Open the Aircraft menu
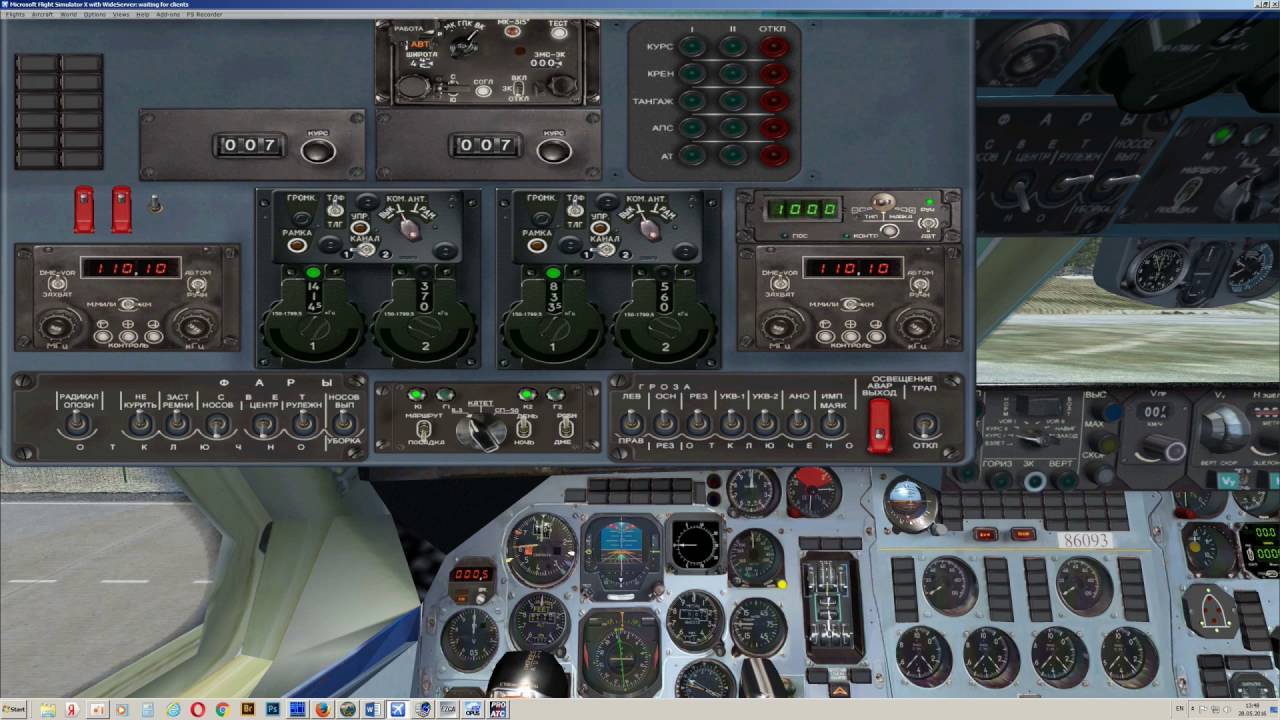The width and height of the screenshot is (1280, 720). (42, 14)
